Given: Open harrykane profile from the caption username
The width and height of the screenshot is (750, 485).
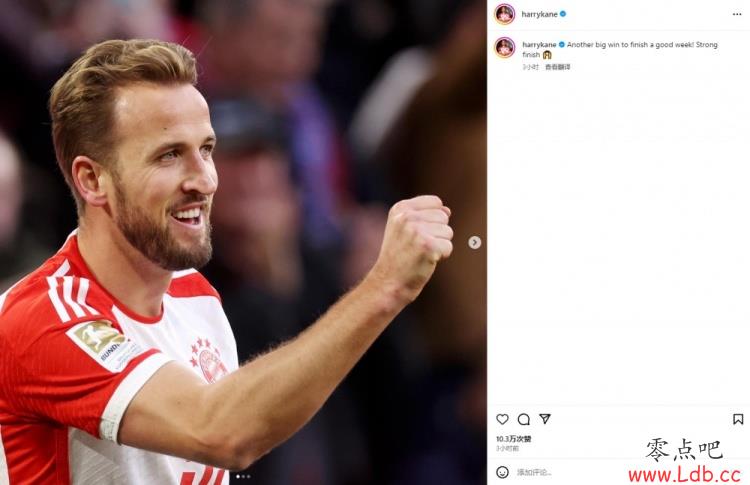Looking at the screenshot, I should pyautogui.click(x=539, y=44).
